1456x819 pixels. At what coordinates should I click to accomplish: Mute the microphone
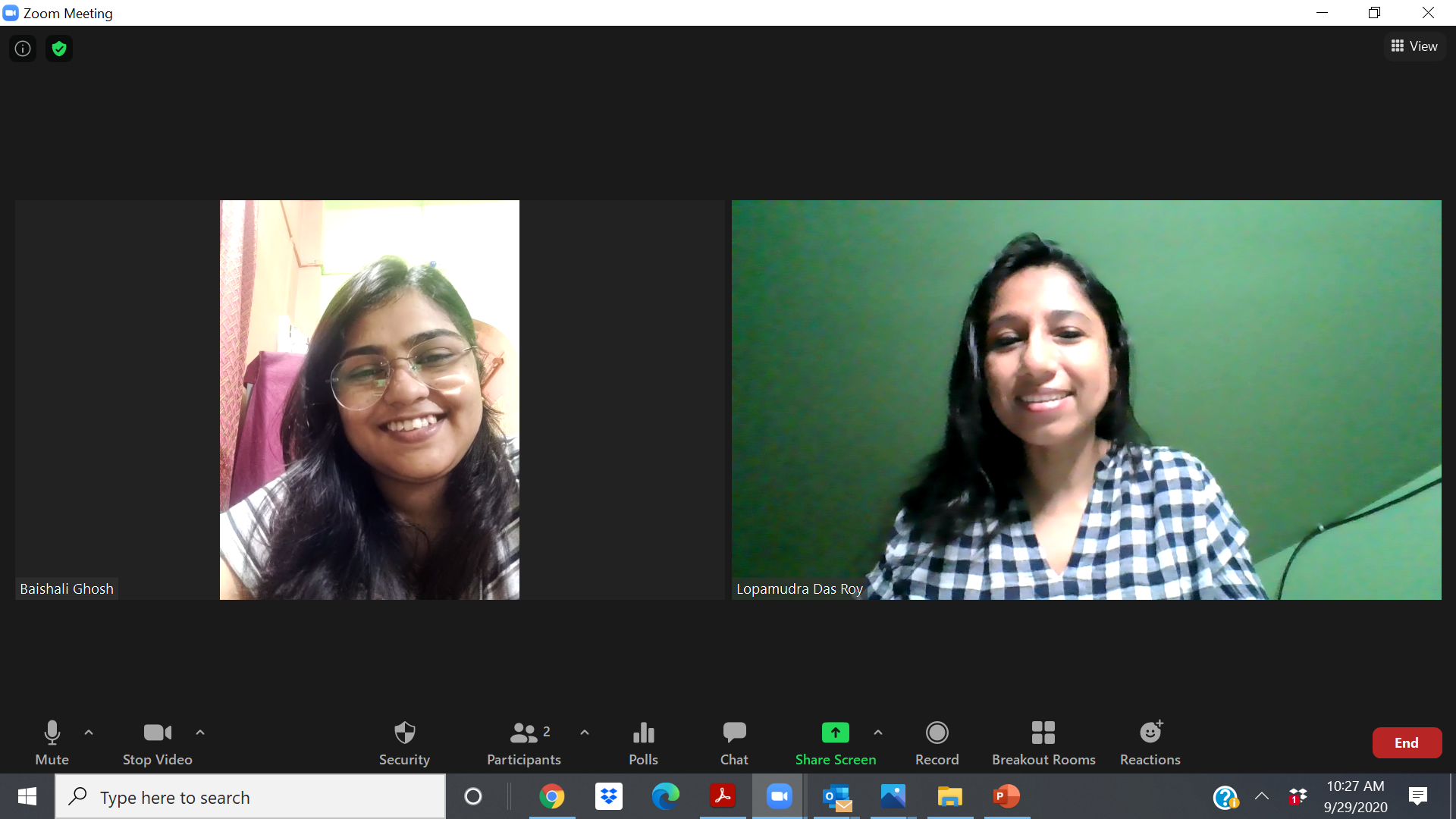pos(52,742)
